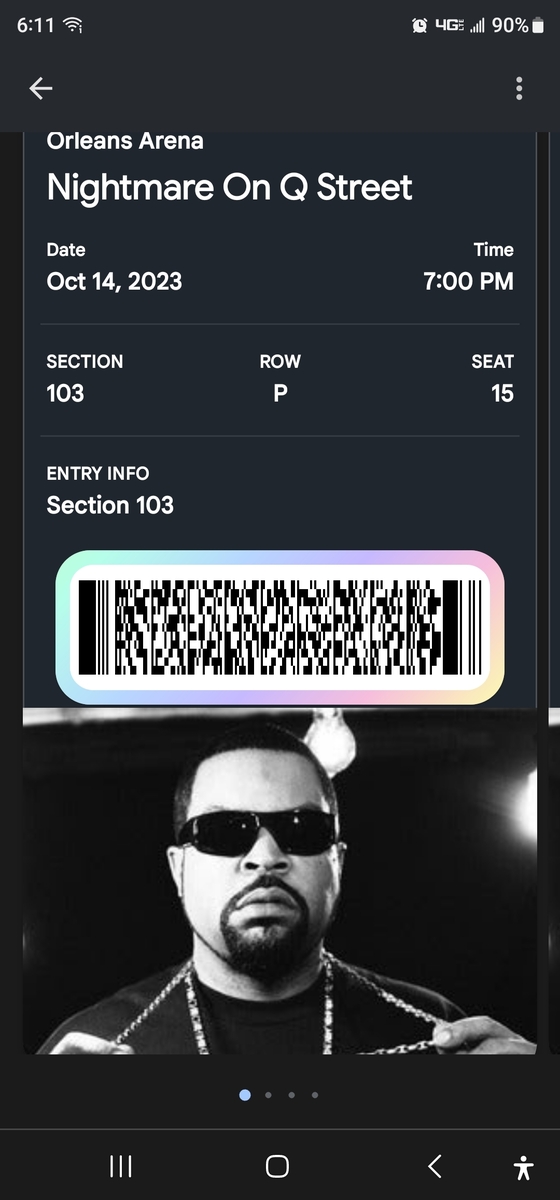Viewport: 560px width, 1200px height.
Task: Select the fourth page indicator dot
Action: (x=315, y=1095)
